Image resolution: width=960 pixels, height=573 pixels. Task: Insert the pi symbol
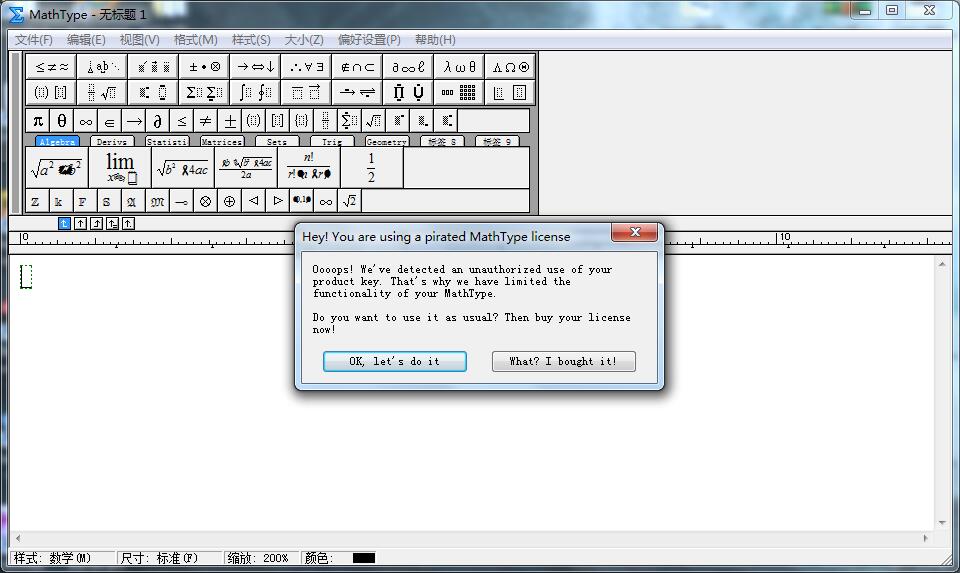click(x=38, y=121)
